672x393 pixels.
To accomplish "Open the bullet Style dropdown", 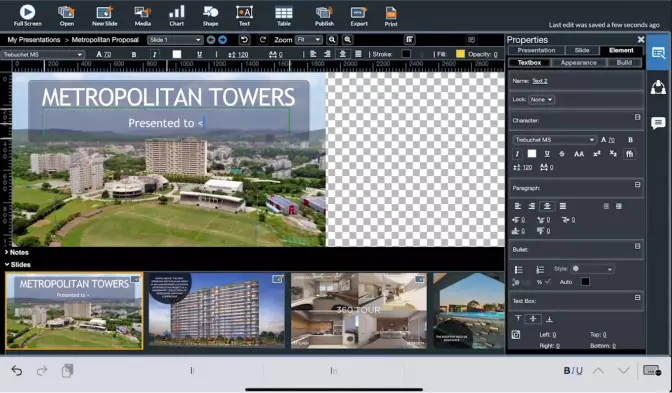I will coord(592,269).
